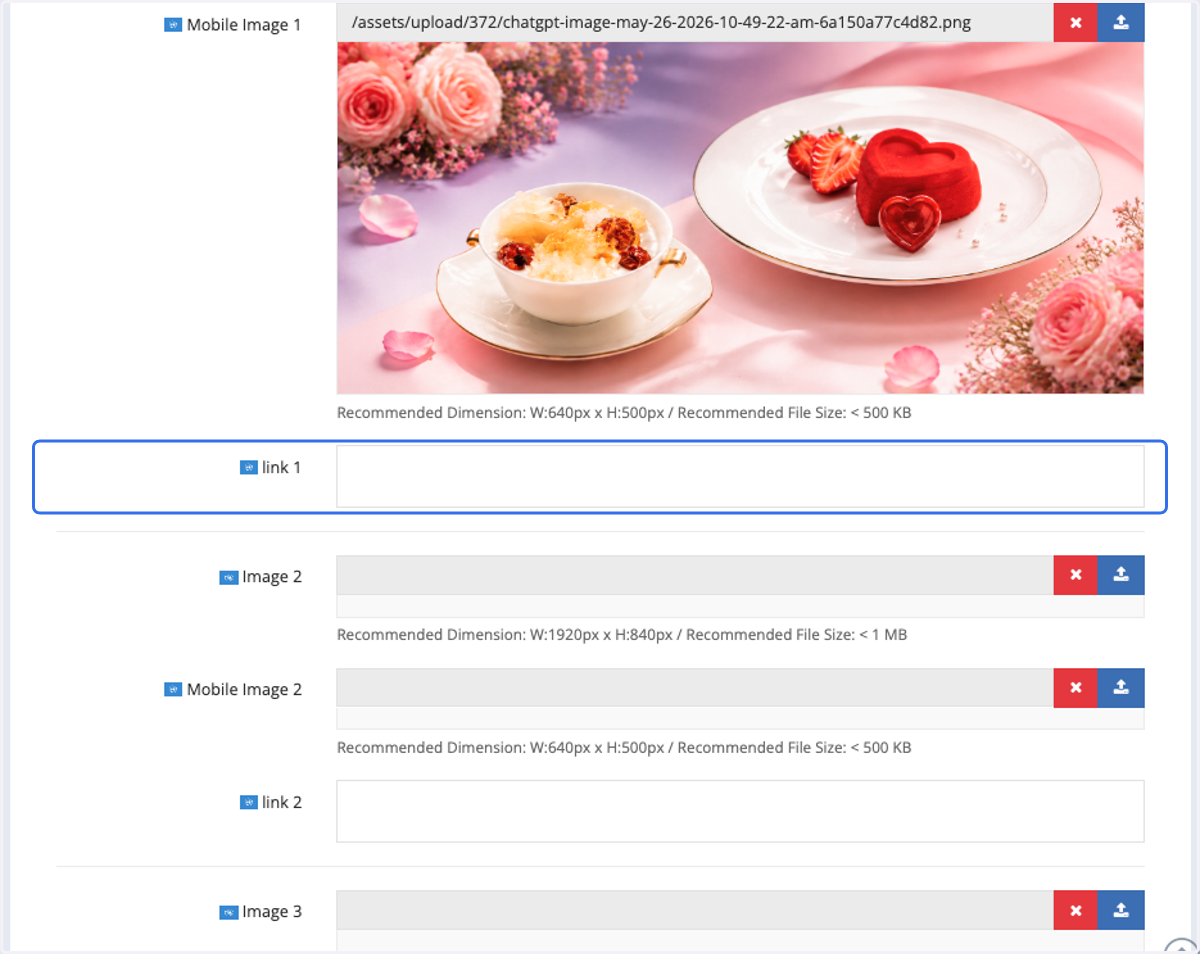Click the recommendation text under Mobile Image 2
Screen dimensions: 1200x954
pos(624,748)
